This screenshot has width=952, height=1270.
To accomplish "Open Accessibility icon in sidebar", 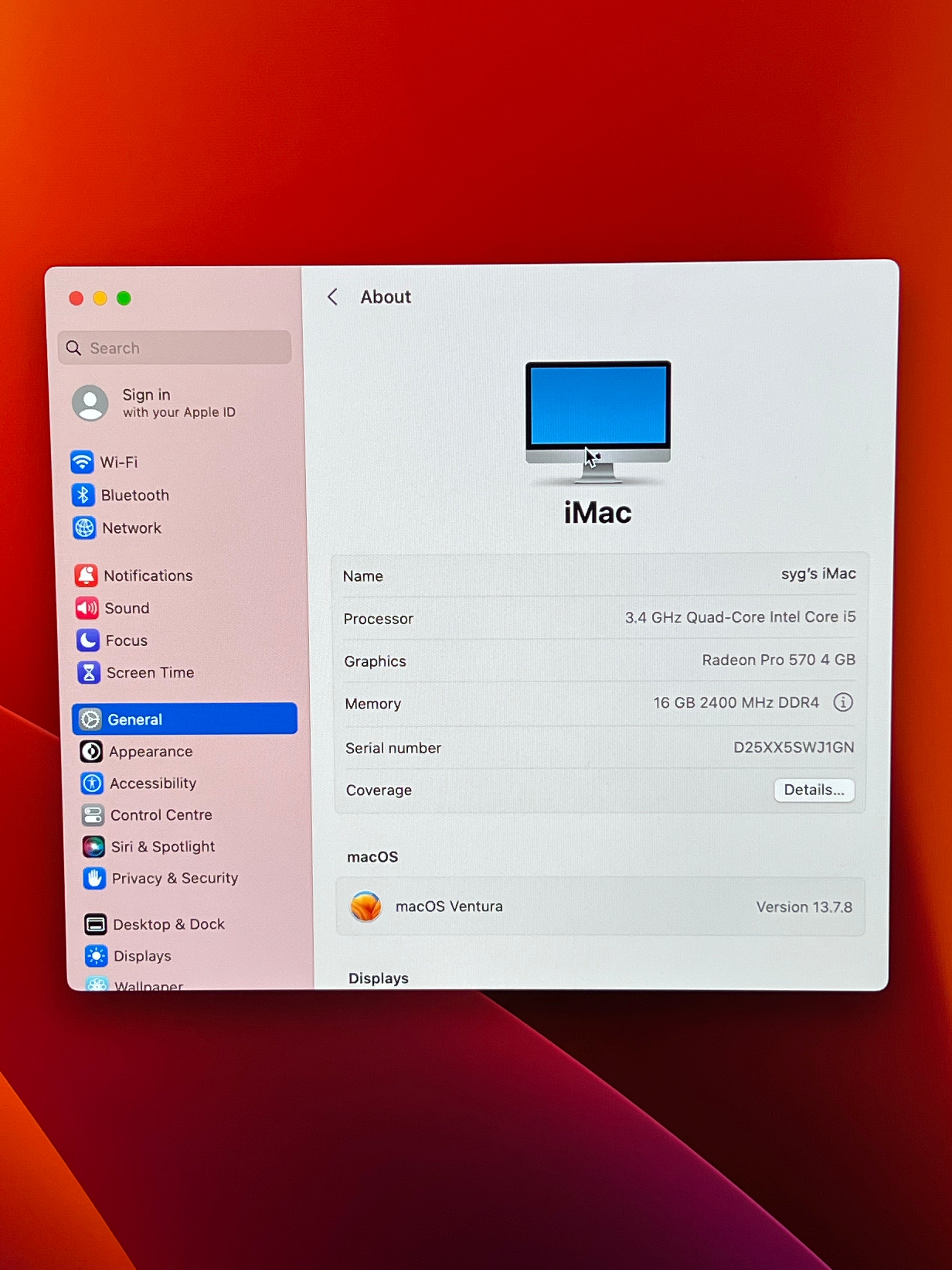I will [x=92, y=783].
